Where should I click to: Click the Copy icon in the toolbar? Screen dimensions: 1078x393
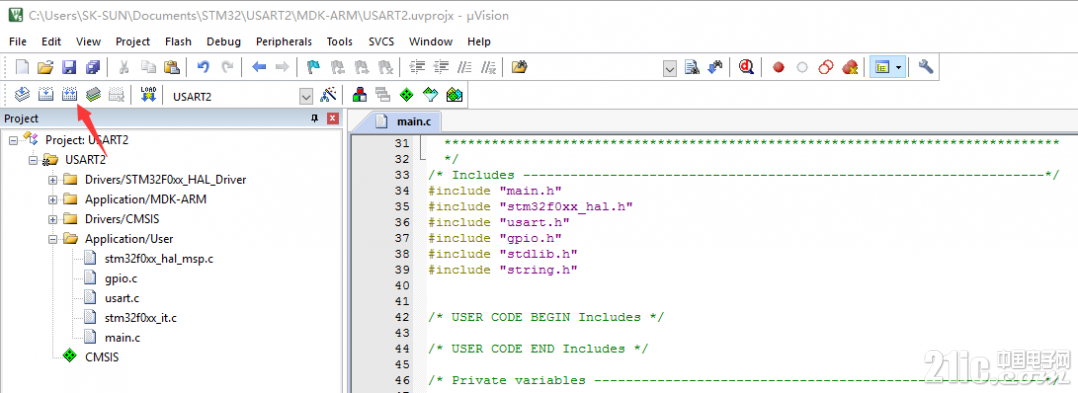(148, 67)
